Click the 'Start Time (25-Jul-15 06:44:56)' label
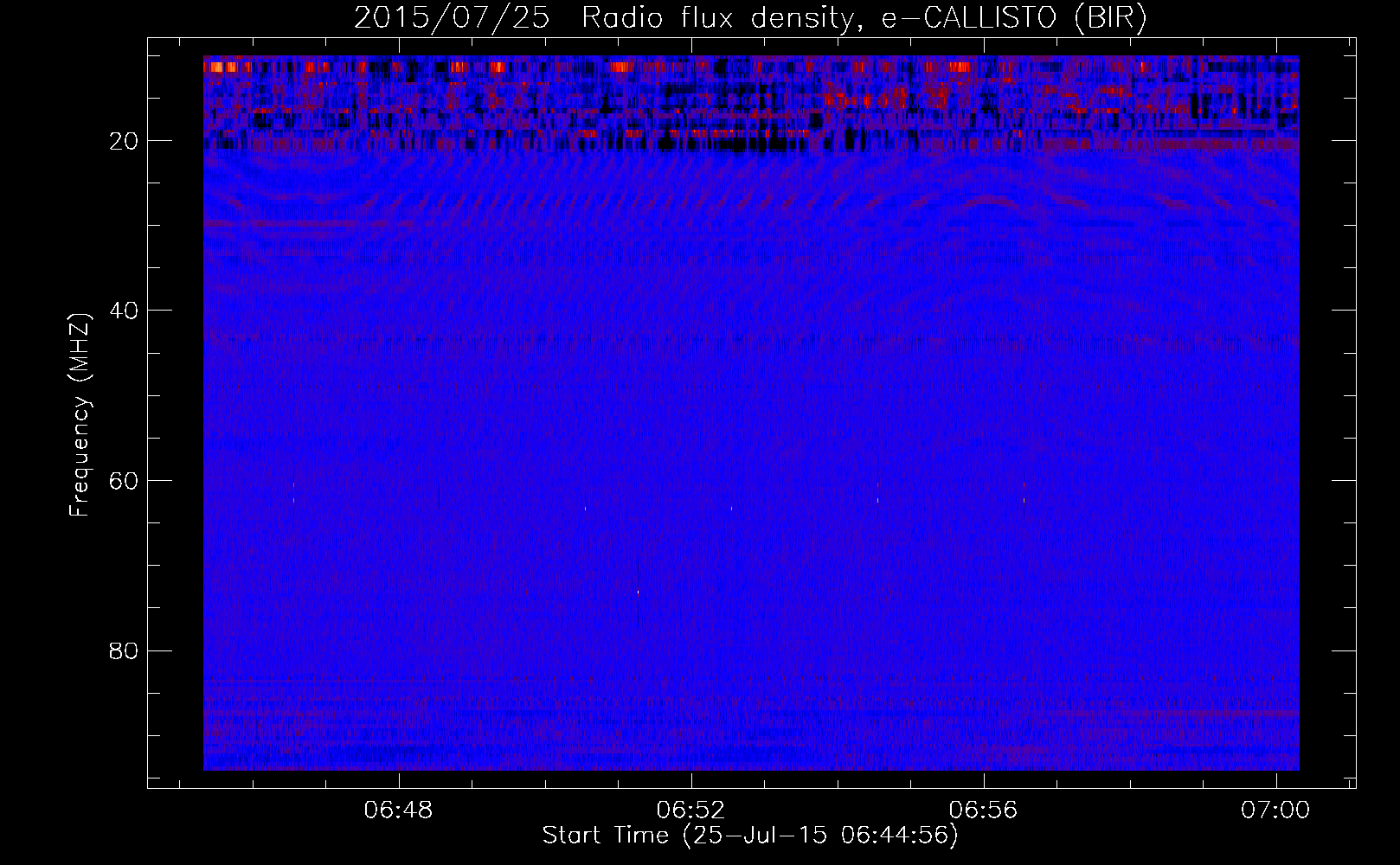The width and height of the screenshot is (1400, 865). pos(750,836)
